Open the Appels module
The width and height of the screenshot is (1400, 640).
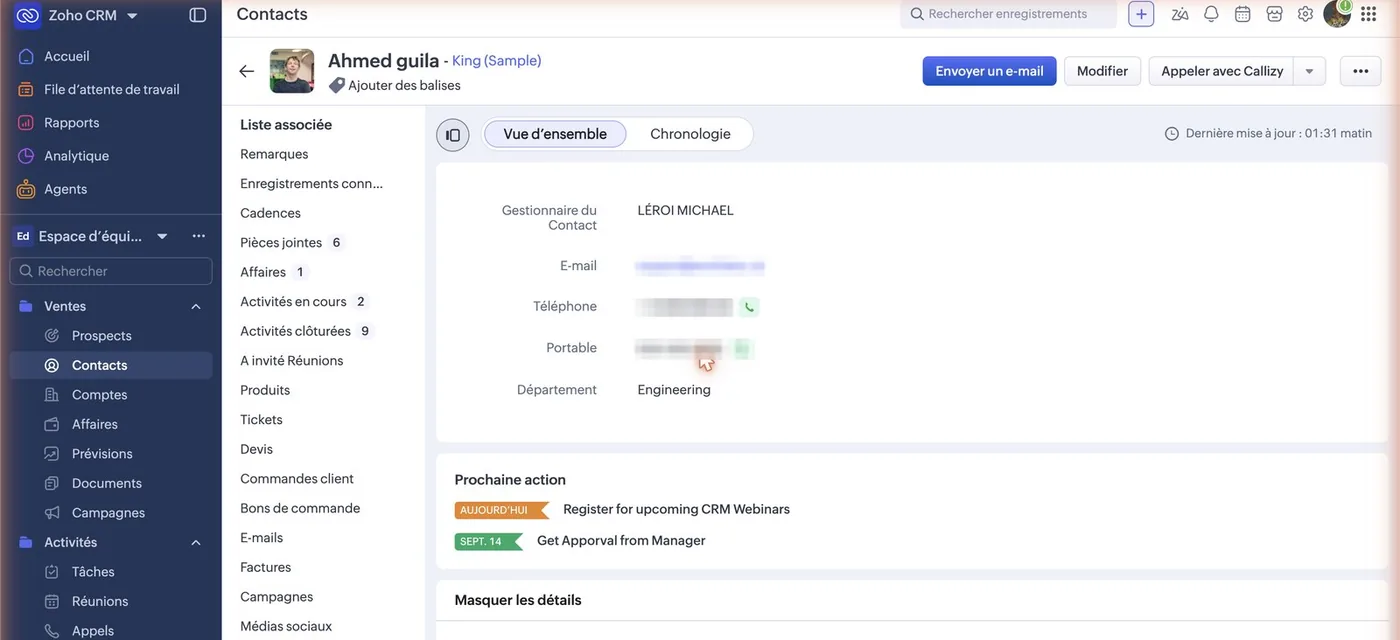tap(92, 630)
